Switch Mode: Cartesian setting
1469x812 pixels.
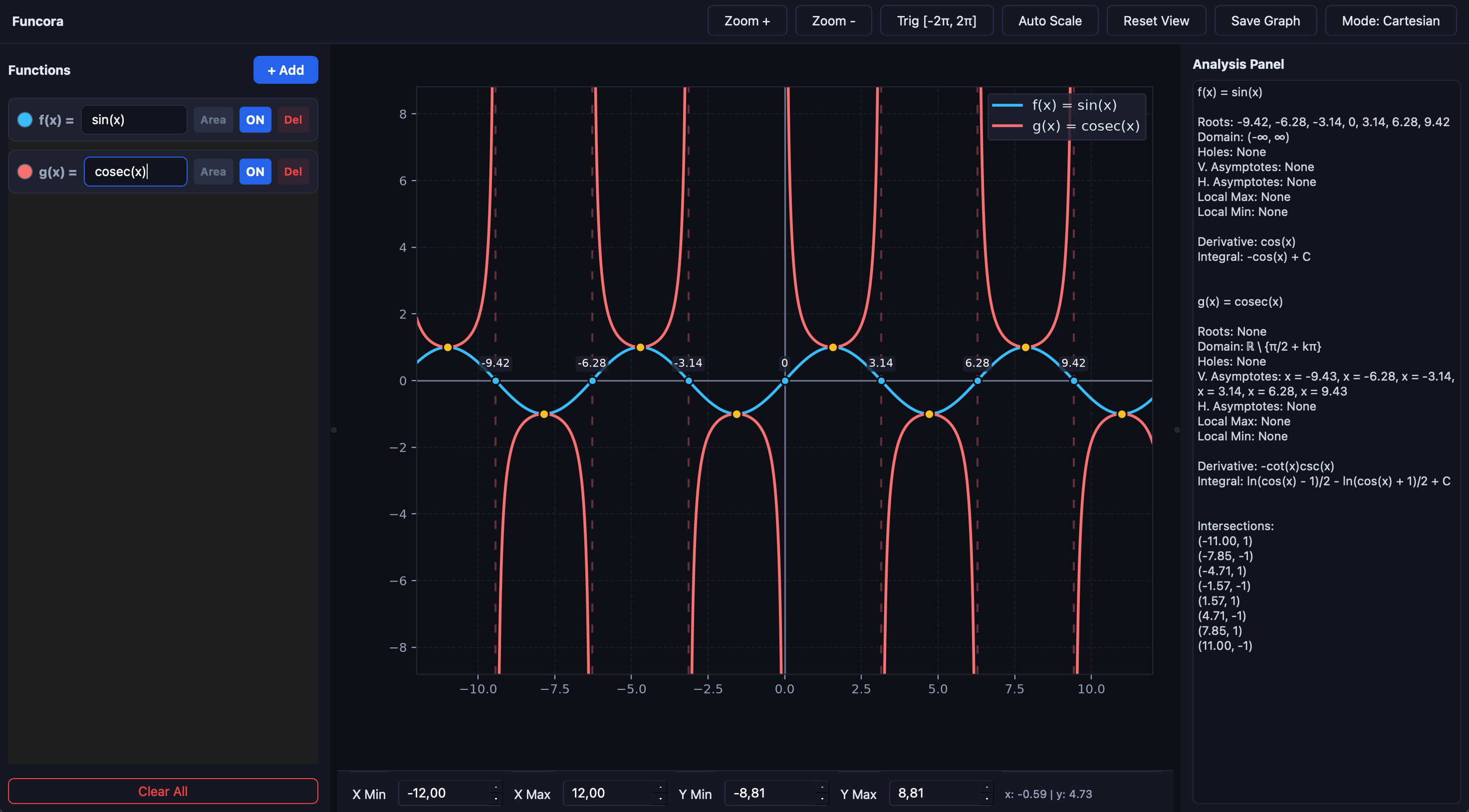pyautogui.click(x=1391, y=21)
